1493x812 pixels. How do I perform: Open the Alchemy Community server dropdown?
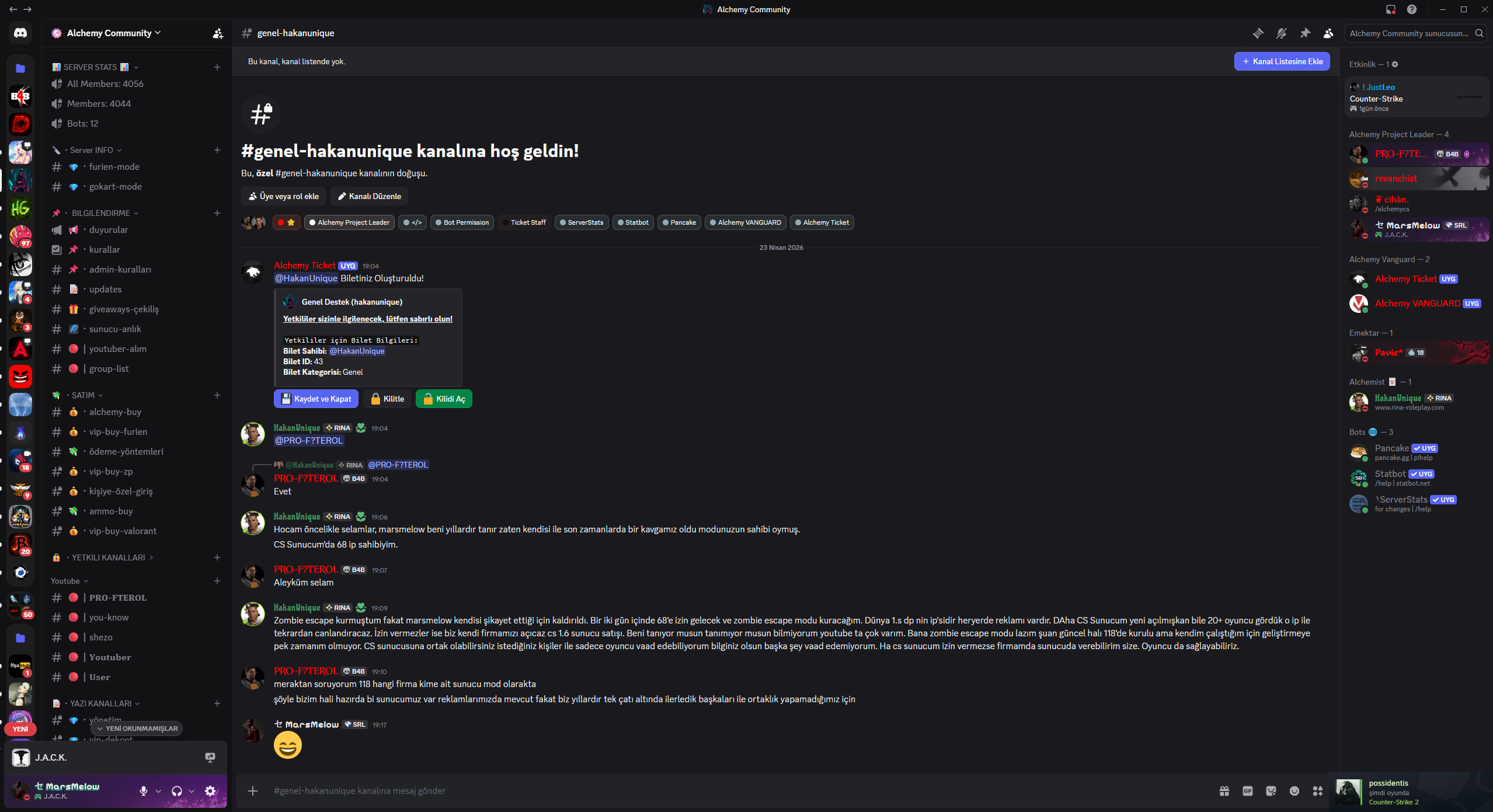pos(114,33)
